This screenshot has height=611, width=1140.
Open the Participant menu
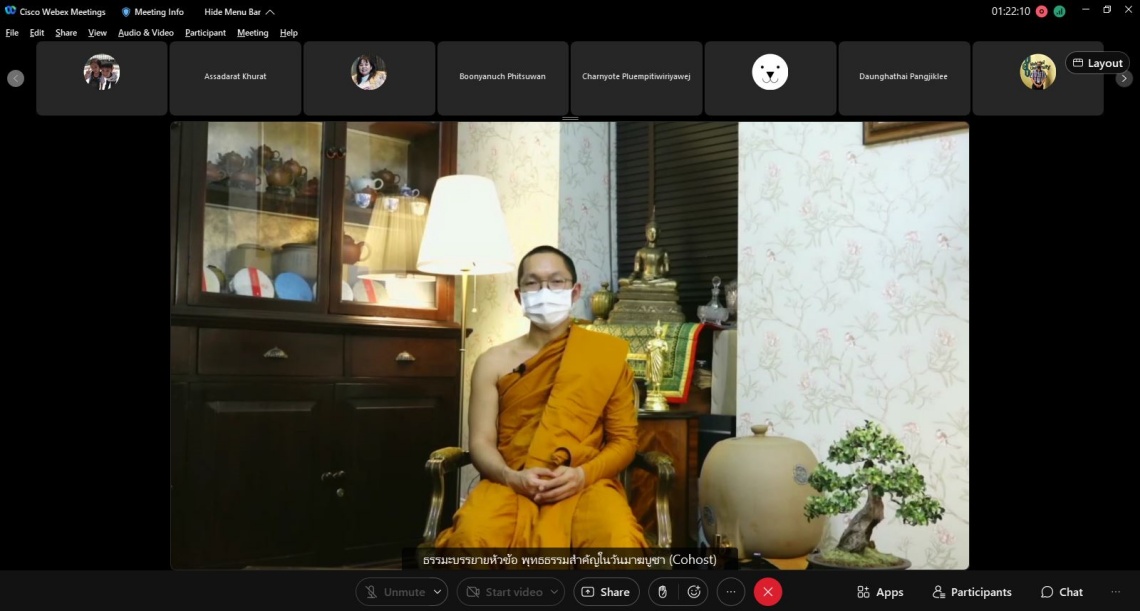click(x=205, y=33)
